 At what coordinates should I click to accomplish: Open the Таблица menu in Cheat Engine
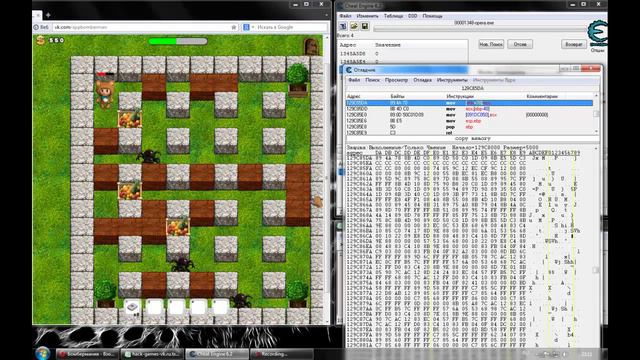click(393, 16)
